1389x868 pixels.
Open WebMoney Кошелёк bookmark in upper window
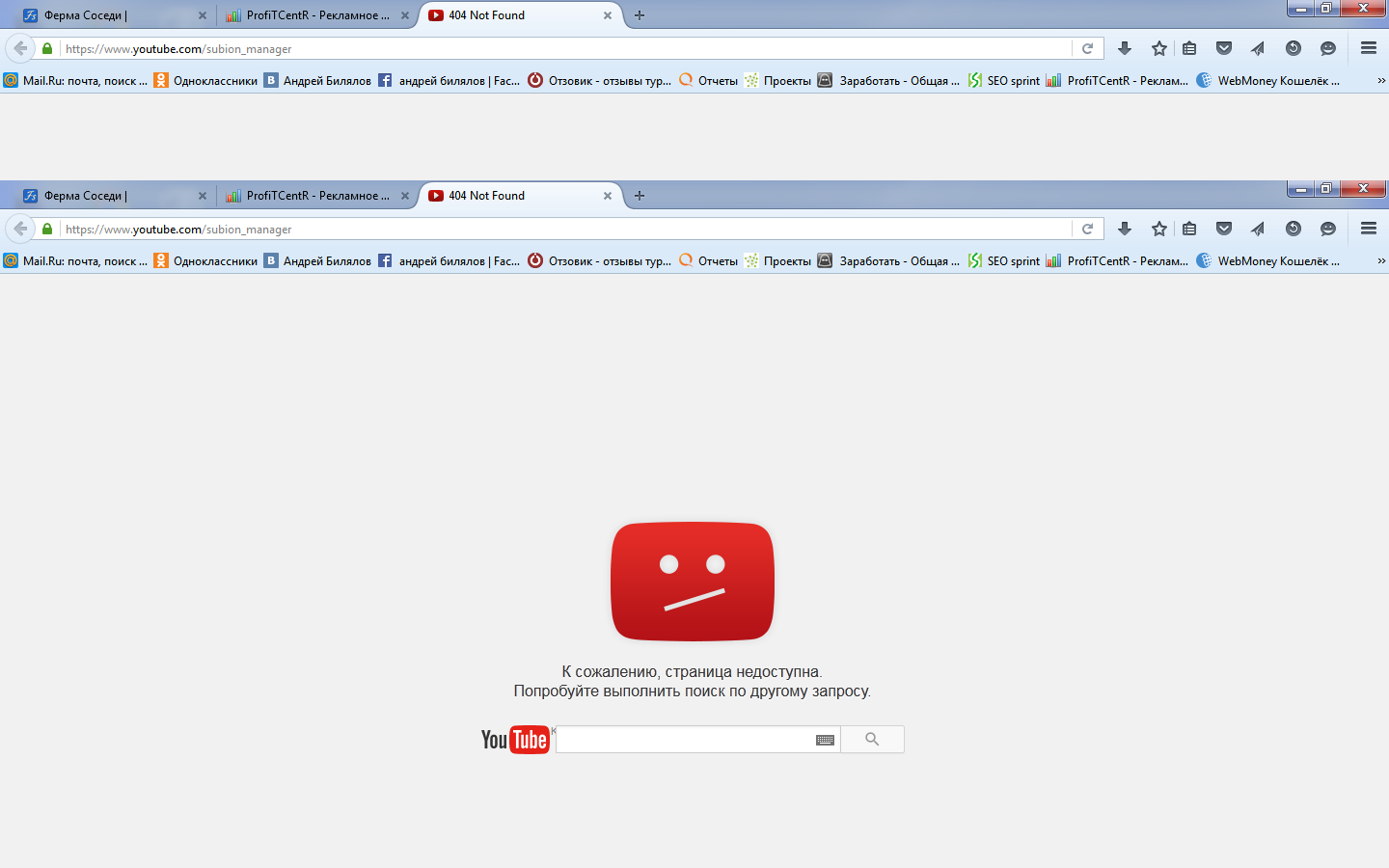[1268, 80]
